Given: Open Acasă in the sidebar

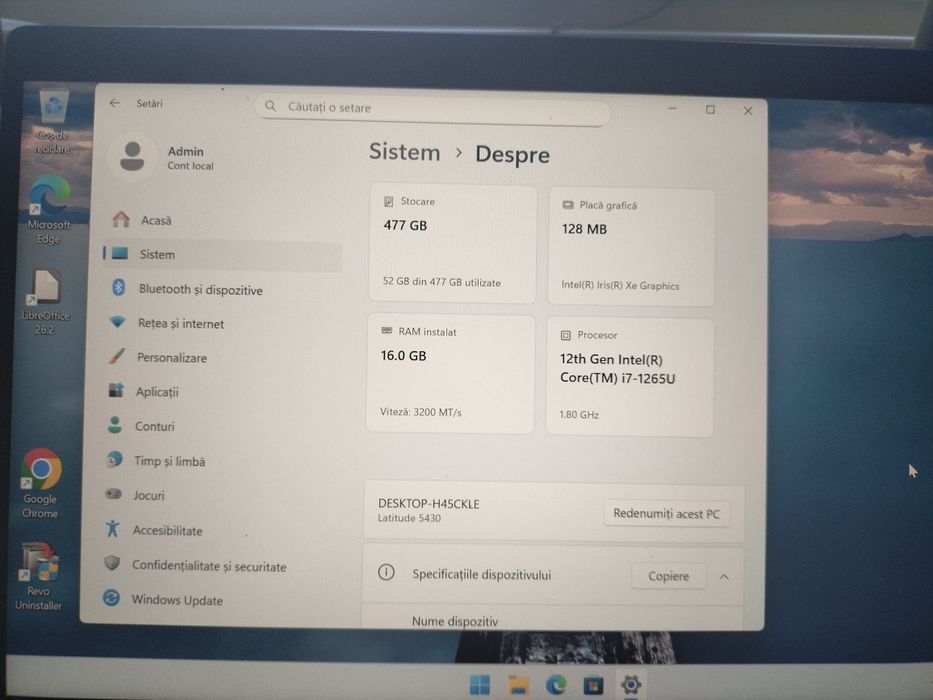Looking at the screenshot, I should pyautogui.click(x=156, y=221).
